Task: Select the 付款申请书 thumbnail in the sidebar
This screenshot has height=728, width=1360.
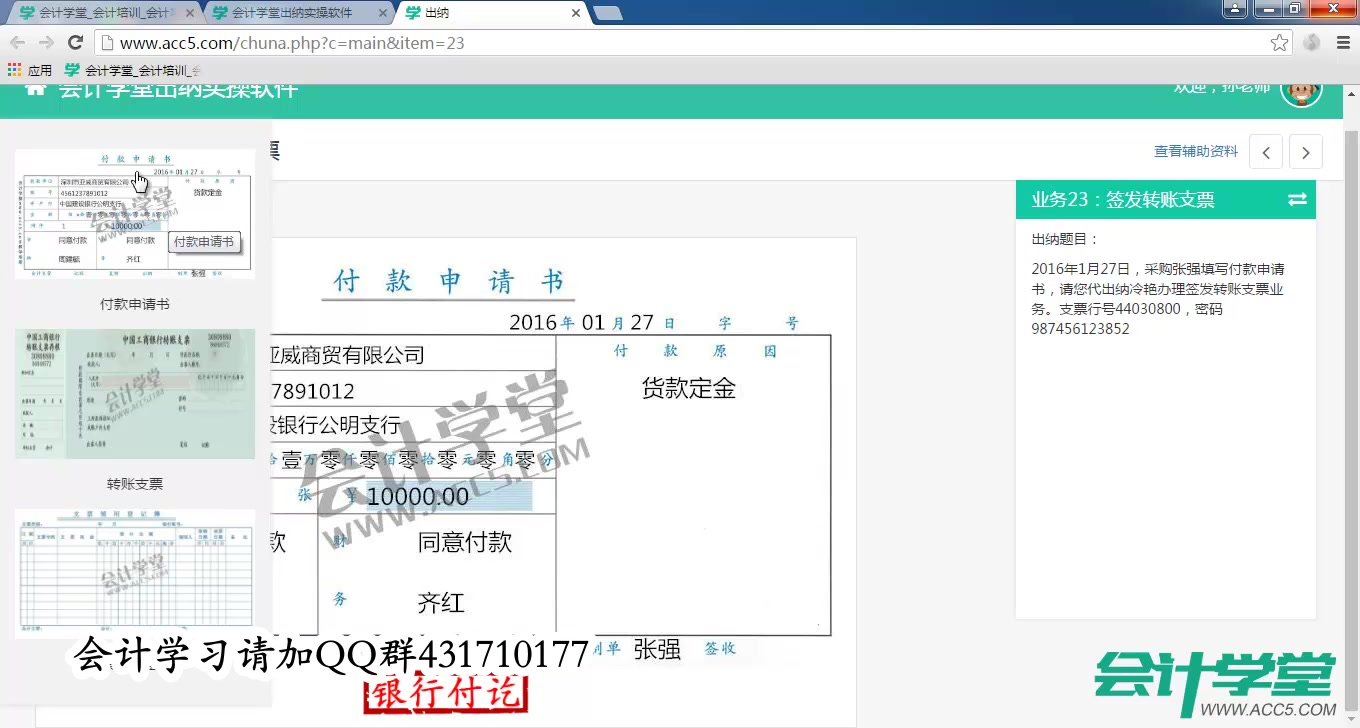Action: [x=134, y=213]
